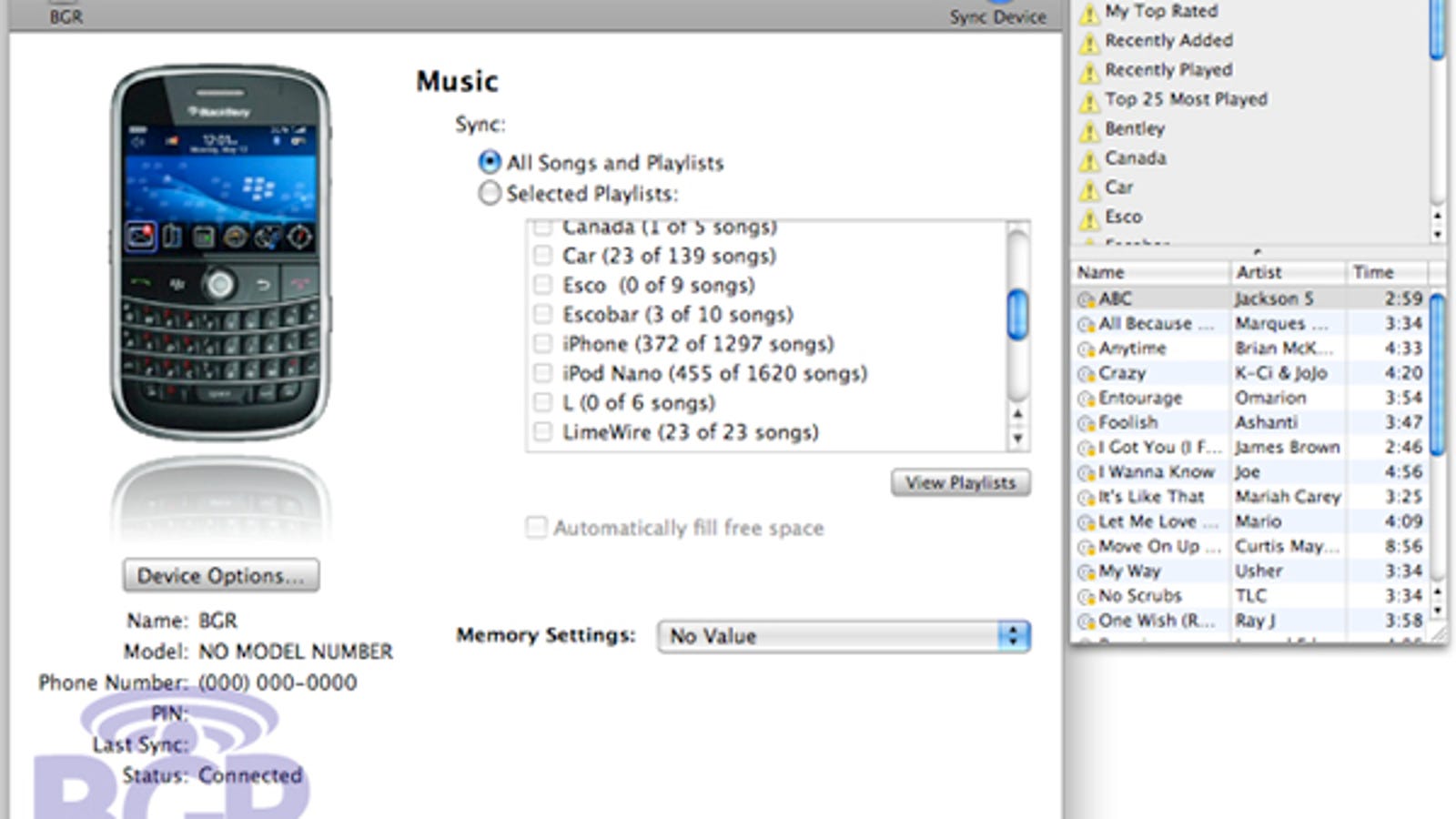Click icon beside It's Like That song
Viewport: 1456px width, 819px height.
click(1086, 498)
